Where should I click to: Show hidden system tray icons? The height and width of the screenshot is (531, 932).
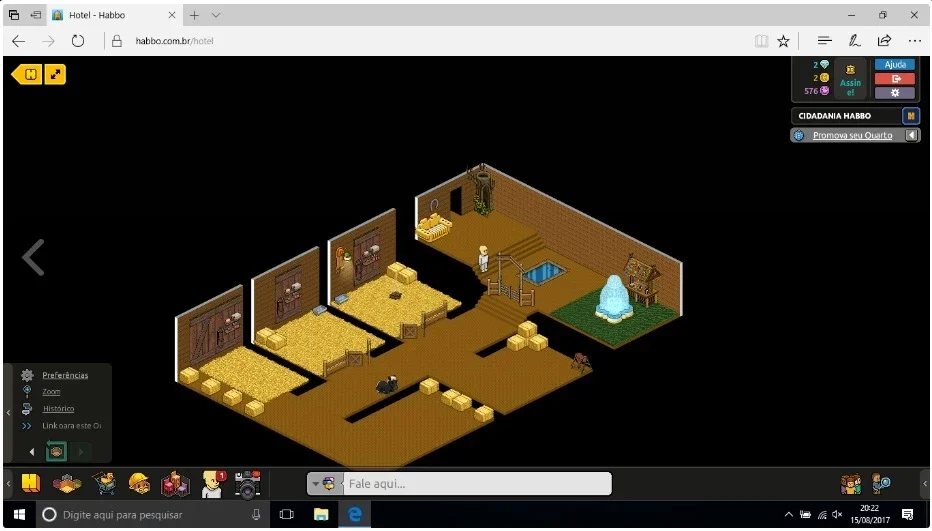point(788,514)
